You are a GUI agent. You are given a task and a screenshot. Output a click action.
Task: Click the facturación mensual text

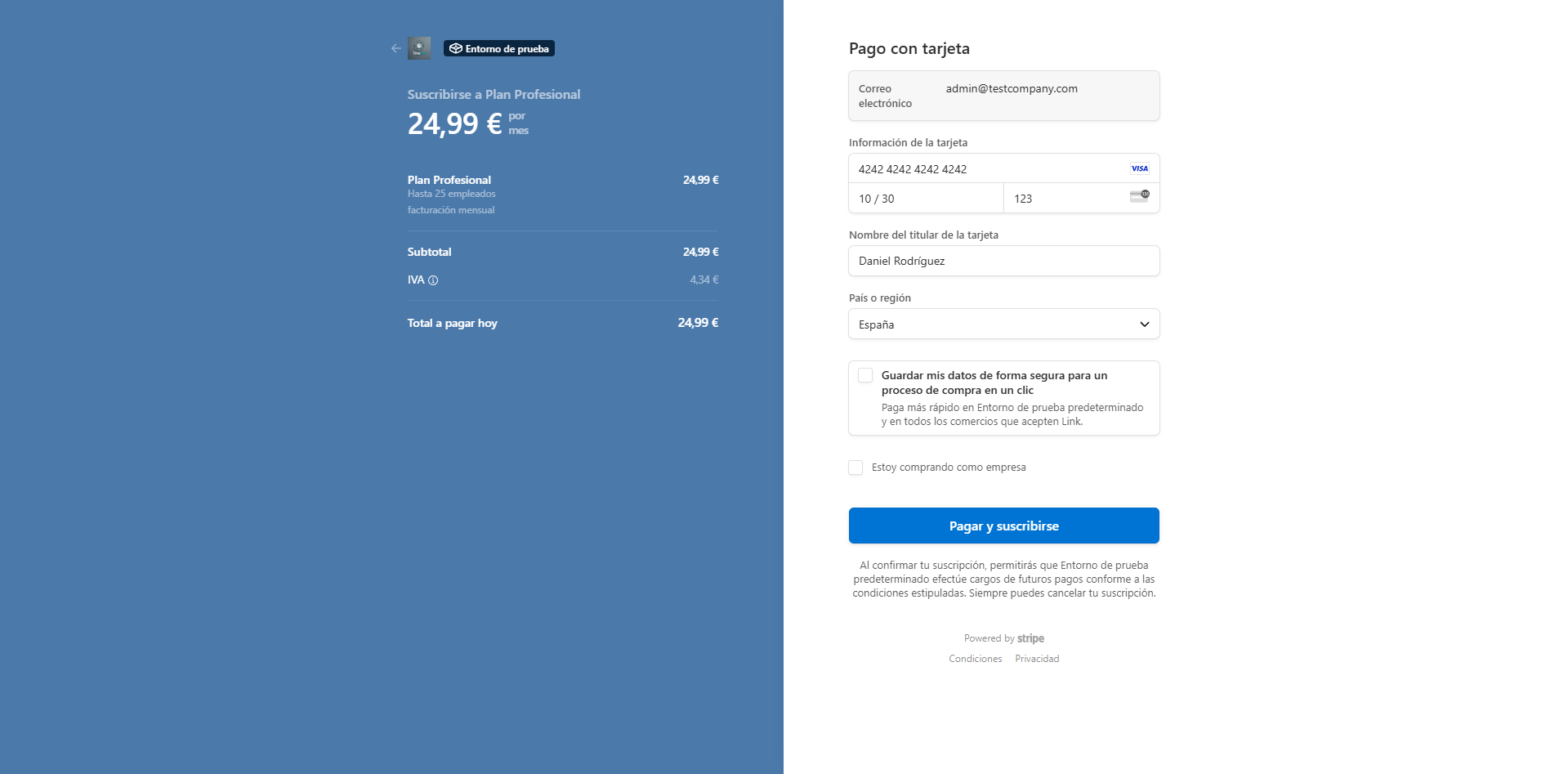pyautogui.click(x=451, y=210)
